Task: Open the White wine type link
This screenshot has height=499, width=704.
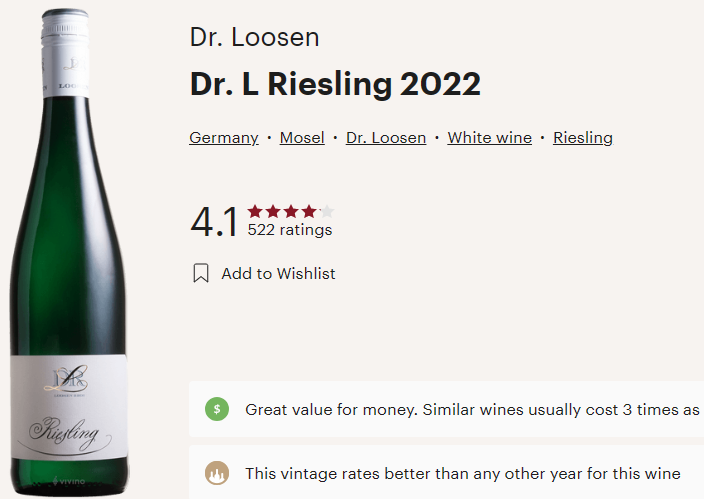Action: [x=489, y=138]
